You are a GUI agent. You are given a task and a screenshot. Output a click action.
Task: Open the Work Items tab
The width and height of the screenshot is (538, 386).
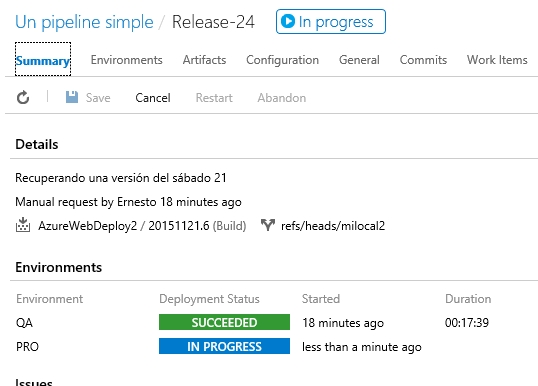497,60
